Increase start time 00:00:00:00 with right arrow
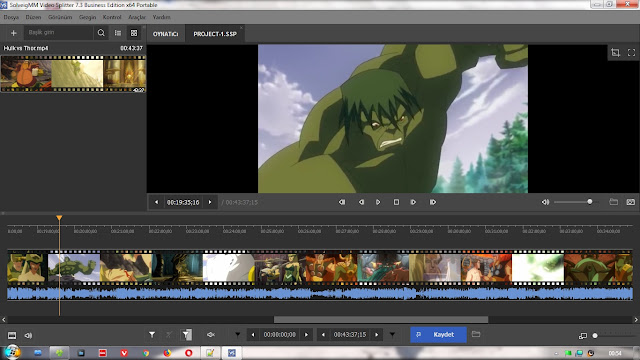The height and width of the screenshot is (360, 640). click(306, 335)
